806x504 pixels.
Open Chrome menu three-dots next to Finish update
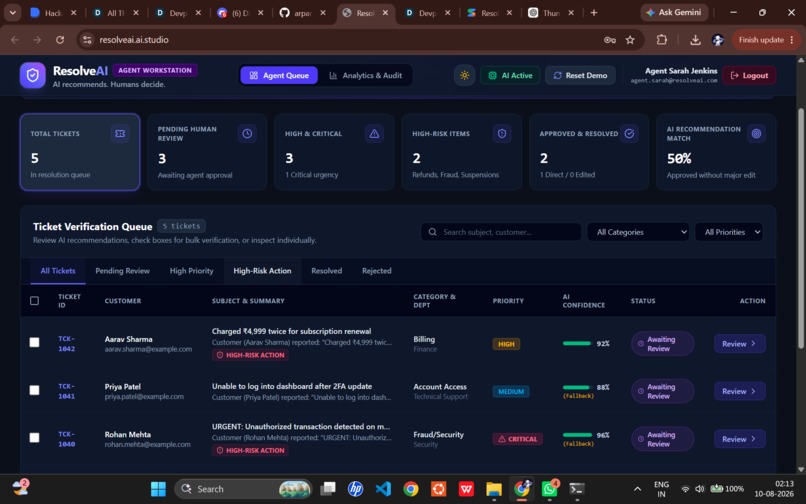pos(792,40)
